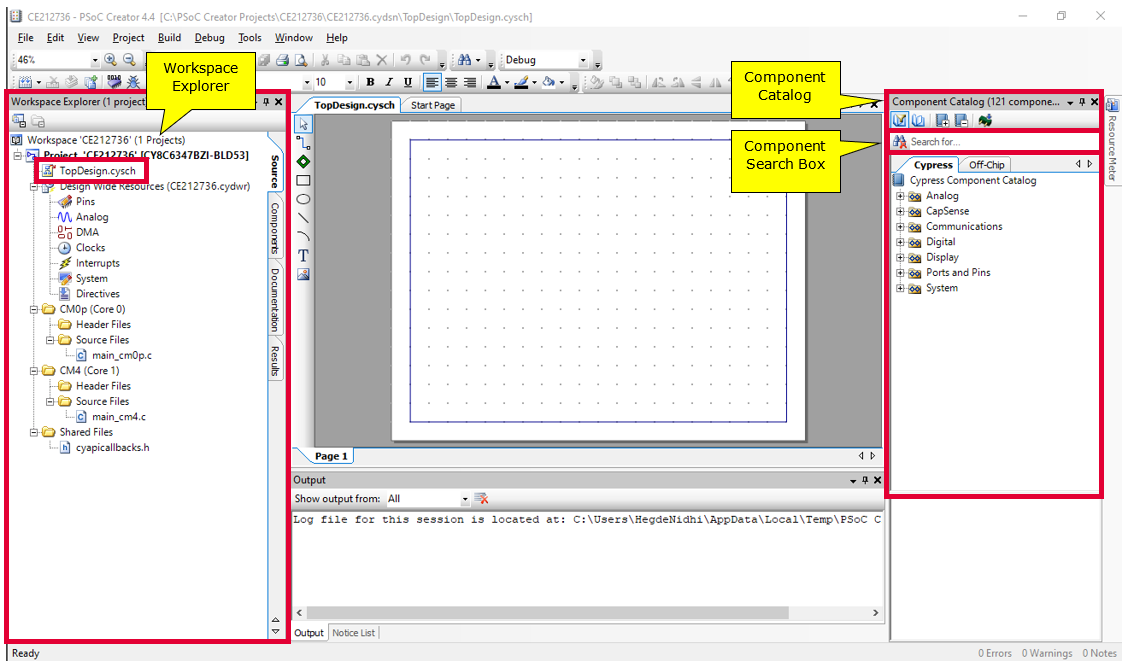Open the Debug configuration dropdown

pos(583,60)
